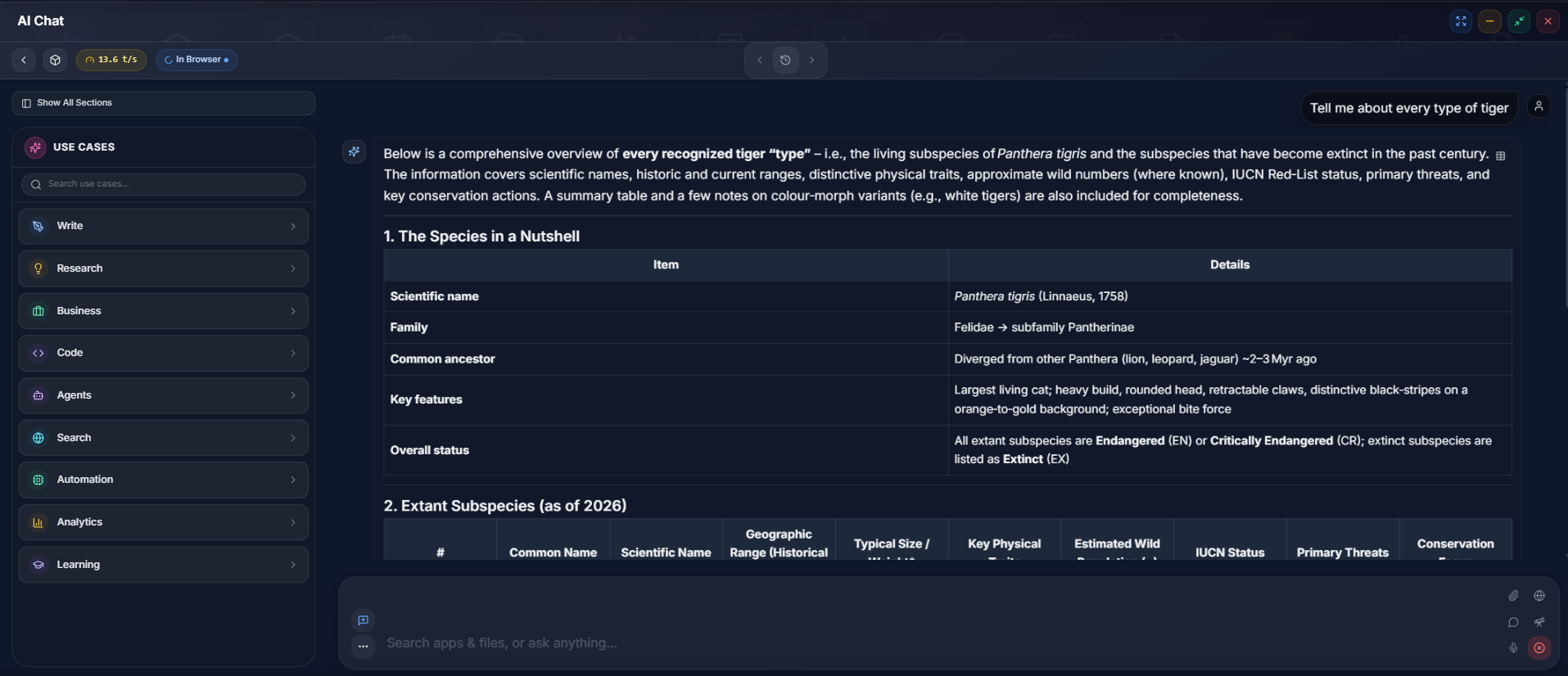
Task: Click Show All Sections button
Action: click(x=164, y=103)
